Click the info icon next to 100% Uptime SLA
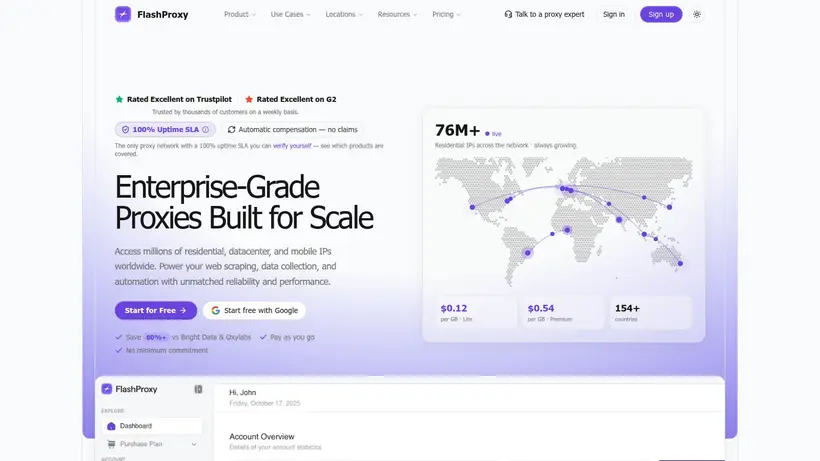 (206, 130)
